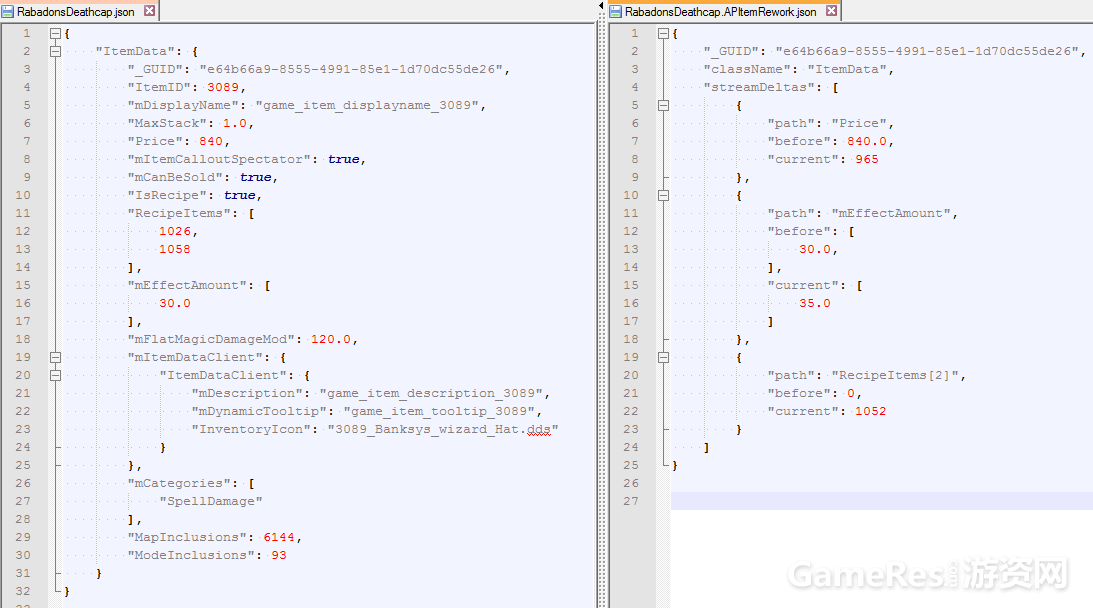The height and width of the screenshot is (608, 1093).
Task: Click line number 27 in right pane margin
Action: click(631, 501)
